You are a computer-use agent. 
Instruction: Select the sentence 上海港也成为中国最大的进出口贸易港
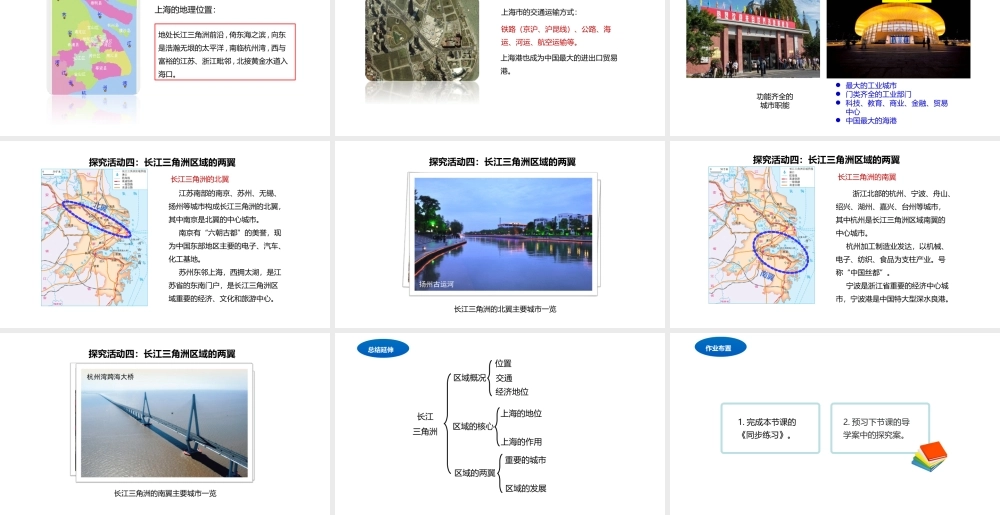click(x=559, y=64)
